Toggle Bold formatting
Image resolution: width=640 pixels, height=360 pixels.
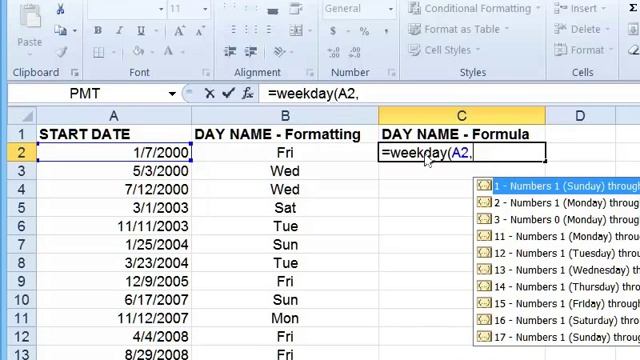click(98, 31)
